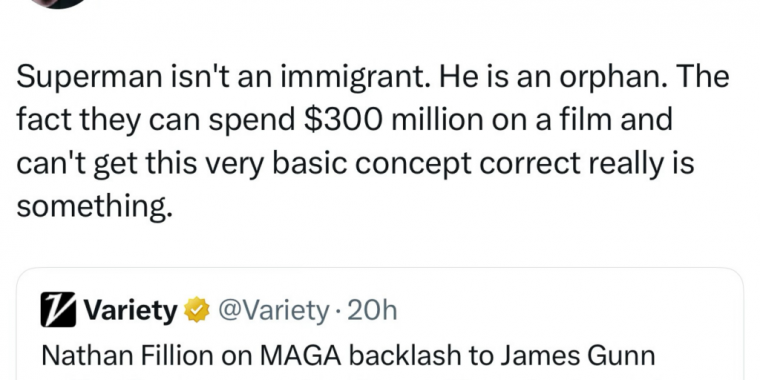Click the word "backlash" in the quoted post
This screenshot has width=760, height=380.
(x=405, y=355)
